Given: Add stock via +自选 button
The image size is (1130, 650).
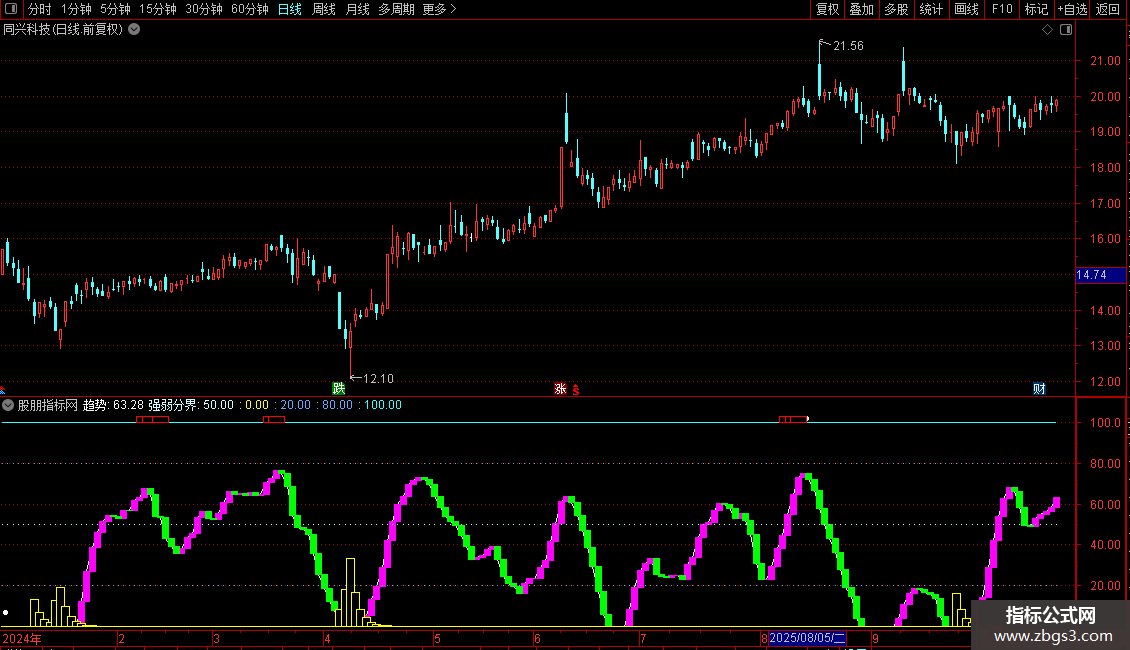Looking at the screenshot, I should (1072, 9).
